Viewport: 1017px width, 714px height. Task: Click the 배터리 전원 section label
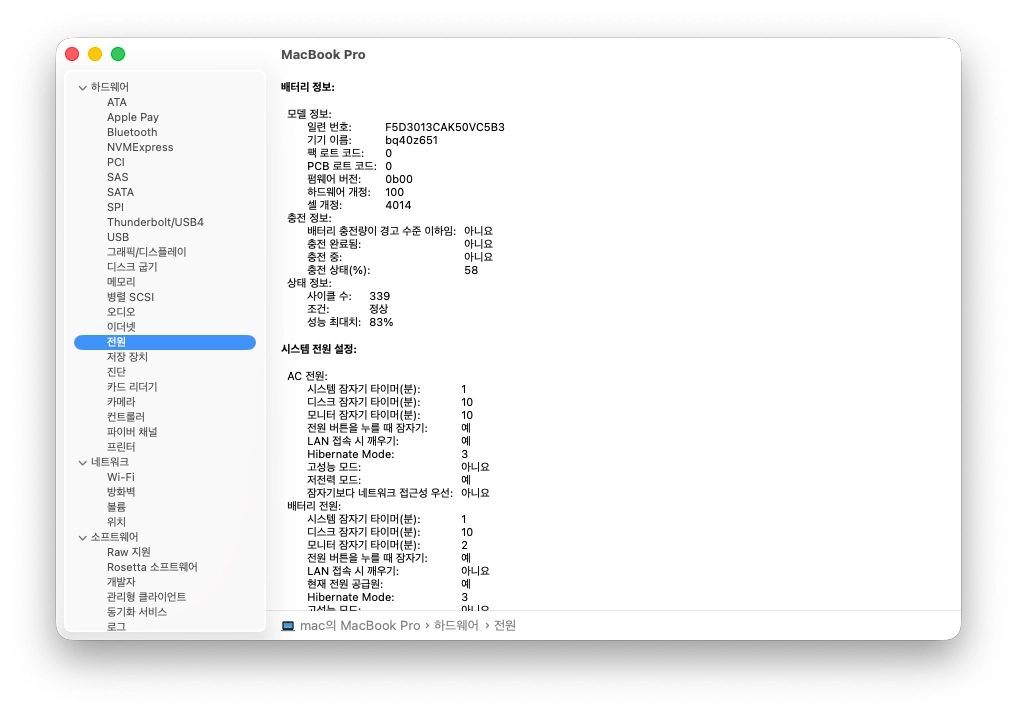click(x=314, y=506)
